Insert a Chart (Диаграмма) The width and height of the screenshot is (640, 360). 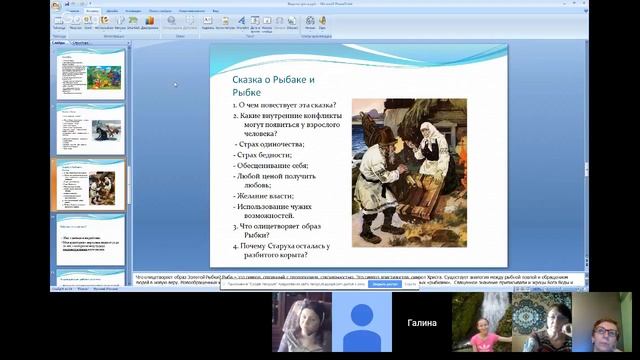point(150,22)
